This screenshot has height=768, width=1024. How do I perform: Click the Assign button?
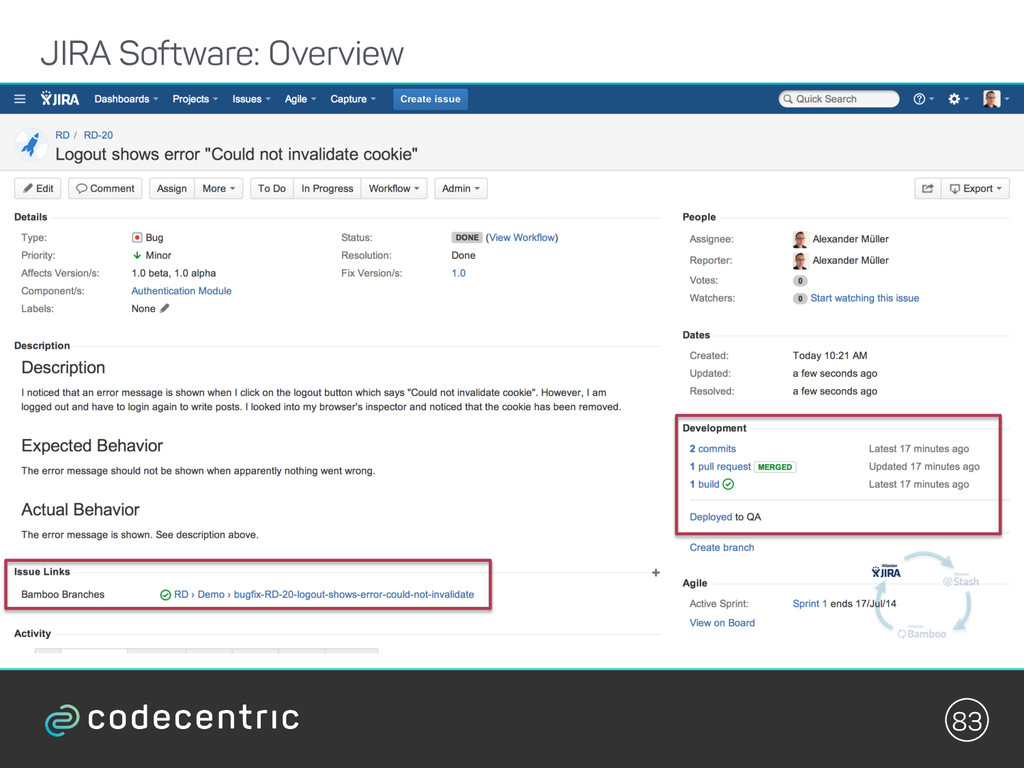tap(172, 189)
